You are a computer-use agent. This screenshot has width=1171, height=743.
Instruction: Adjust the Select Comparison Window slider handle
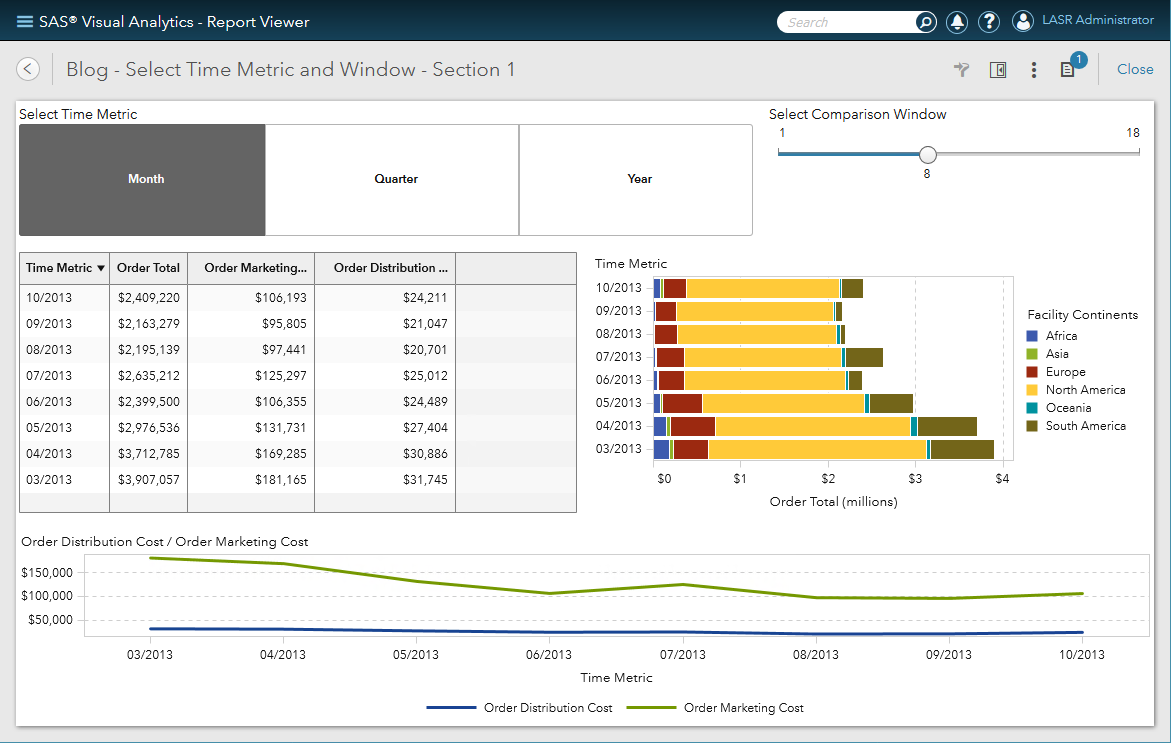pyautogui.click(x=927, y=154)
